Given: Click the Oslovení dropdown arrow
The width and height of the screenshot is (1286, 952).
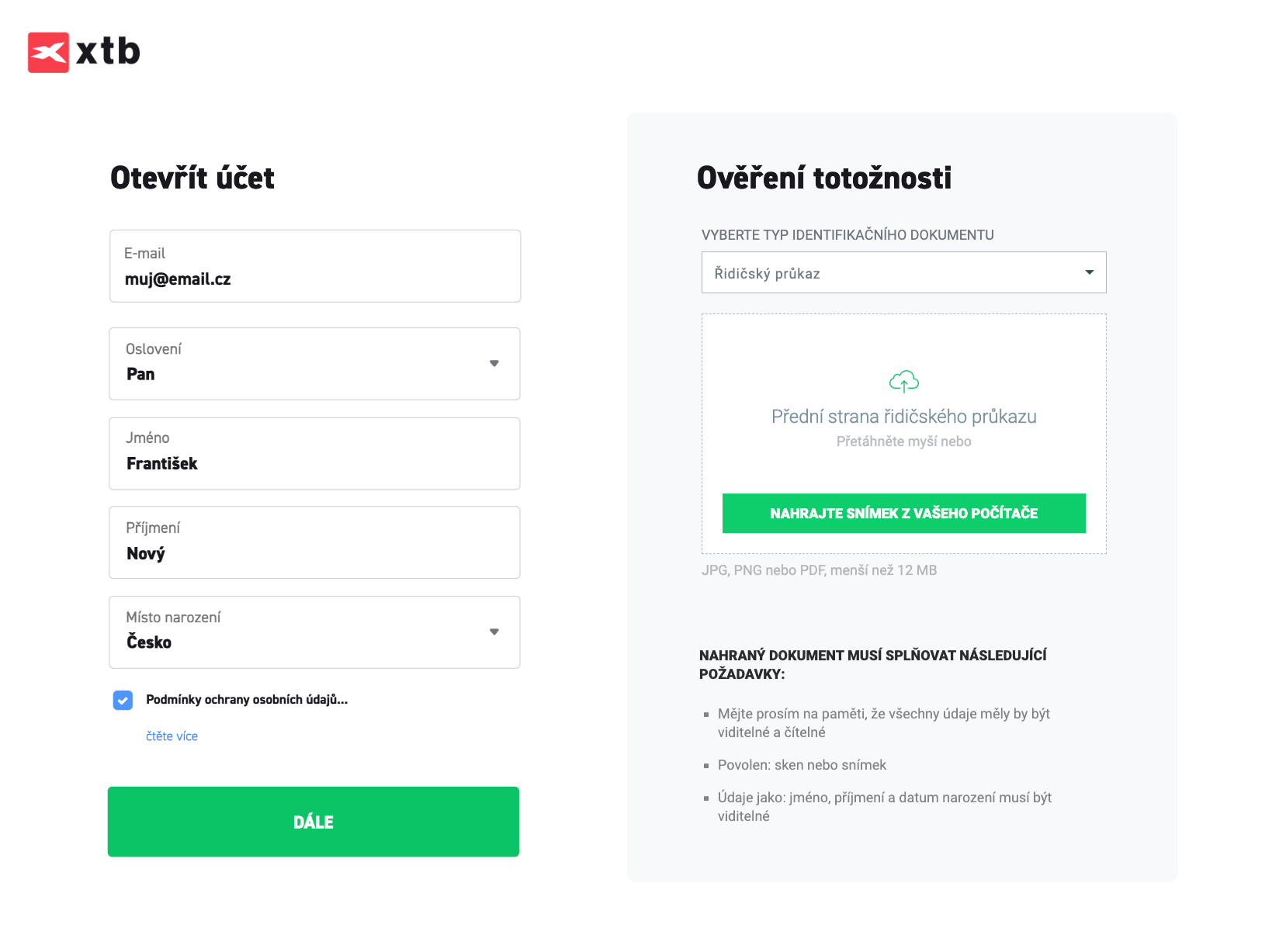Looking at the screenshot, I should (x=494, y=363).
